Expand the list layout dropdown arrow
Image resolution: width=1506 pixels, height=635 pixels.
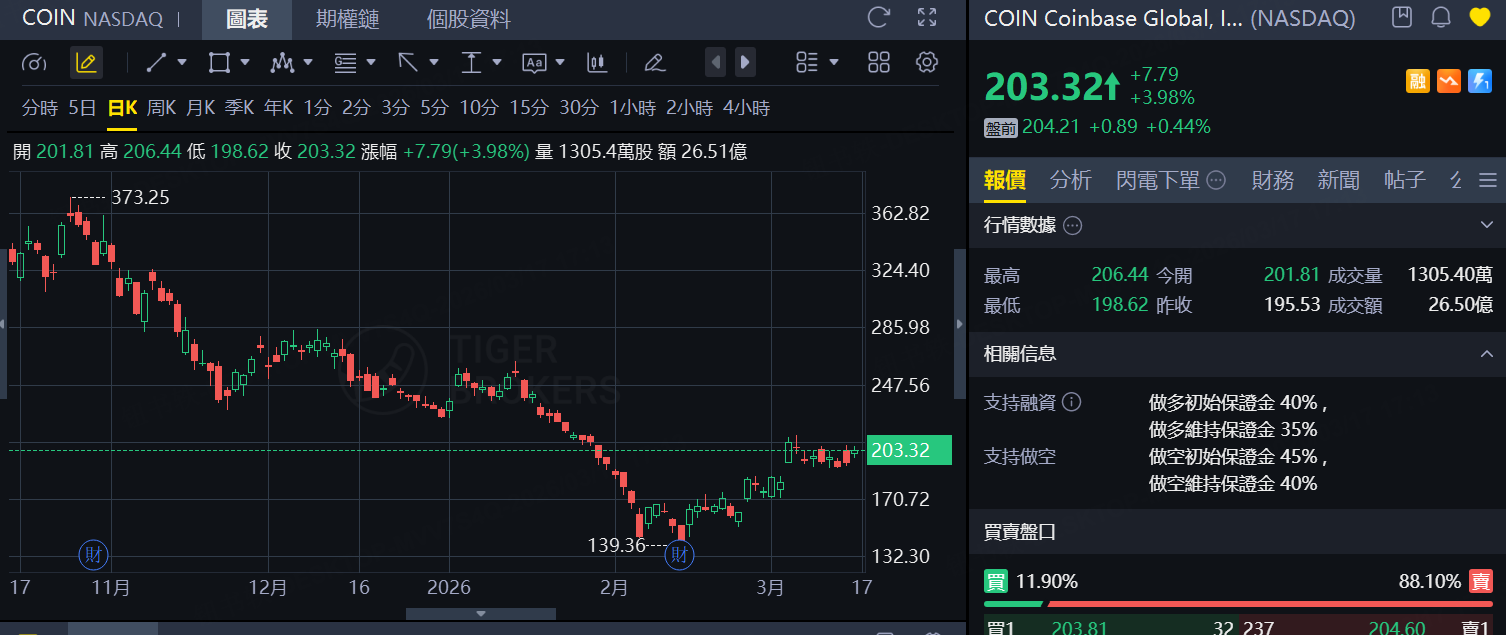click(x=834, y=62)
